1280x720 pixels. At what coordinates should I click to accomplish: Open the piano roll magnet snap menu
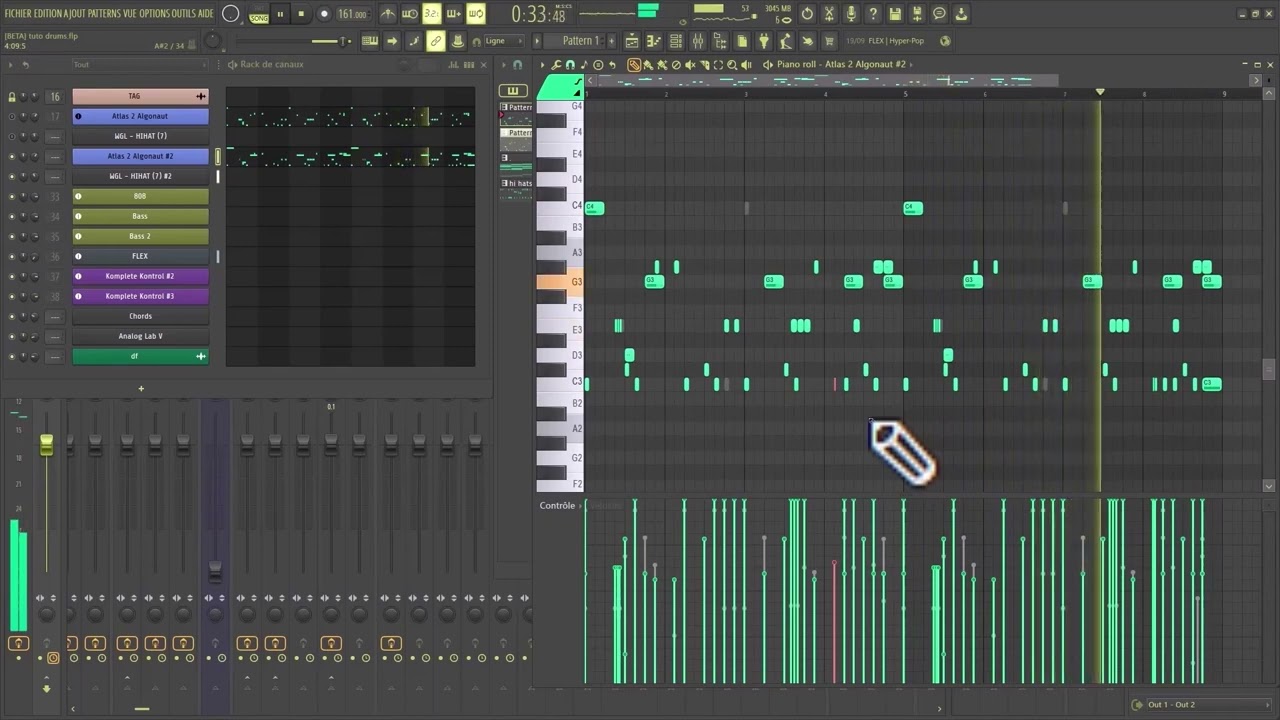click(570, 65)
